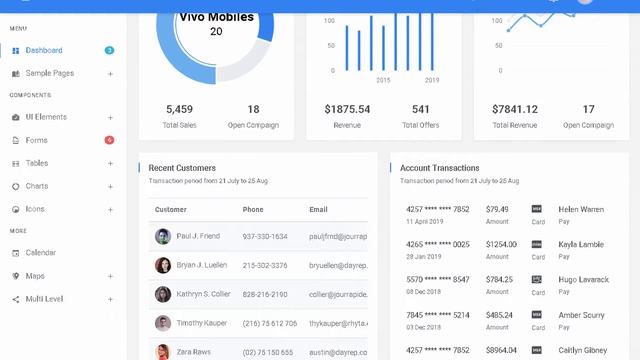
Task: Expand UI Elements with plus sign
Action: click(x=110, y=118)
